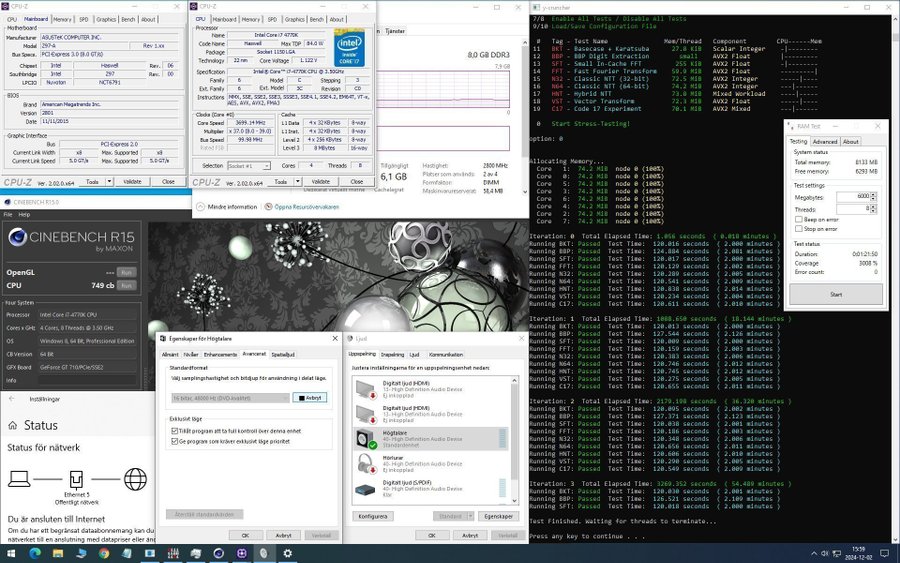Screen dimensions: 900x563
Task: Click Konfigurera in Ljud dialog
Action: pos(373,516)
